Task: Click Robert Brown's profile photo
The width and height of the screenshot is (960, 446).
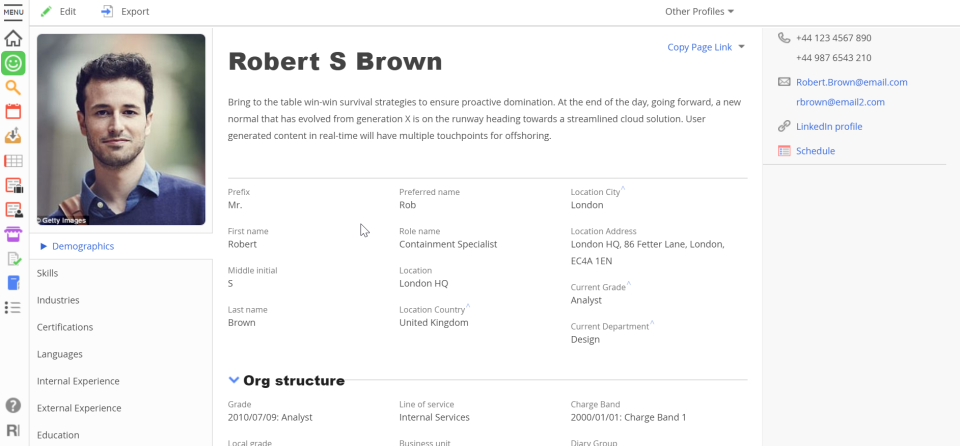Action: tap(121, 129)
